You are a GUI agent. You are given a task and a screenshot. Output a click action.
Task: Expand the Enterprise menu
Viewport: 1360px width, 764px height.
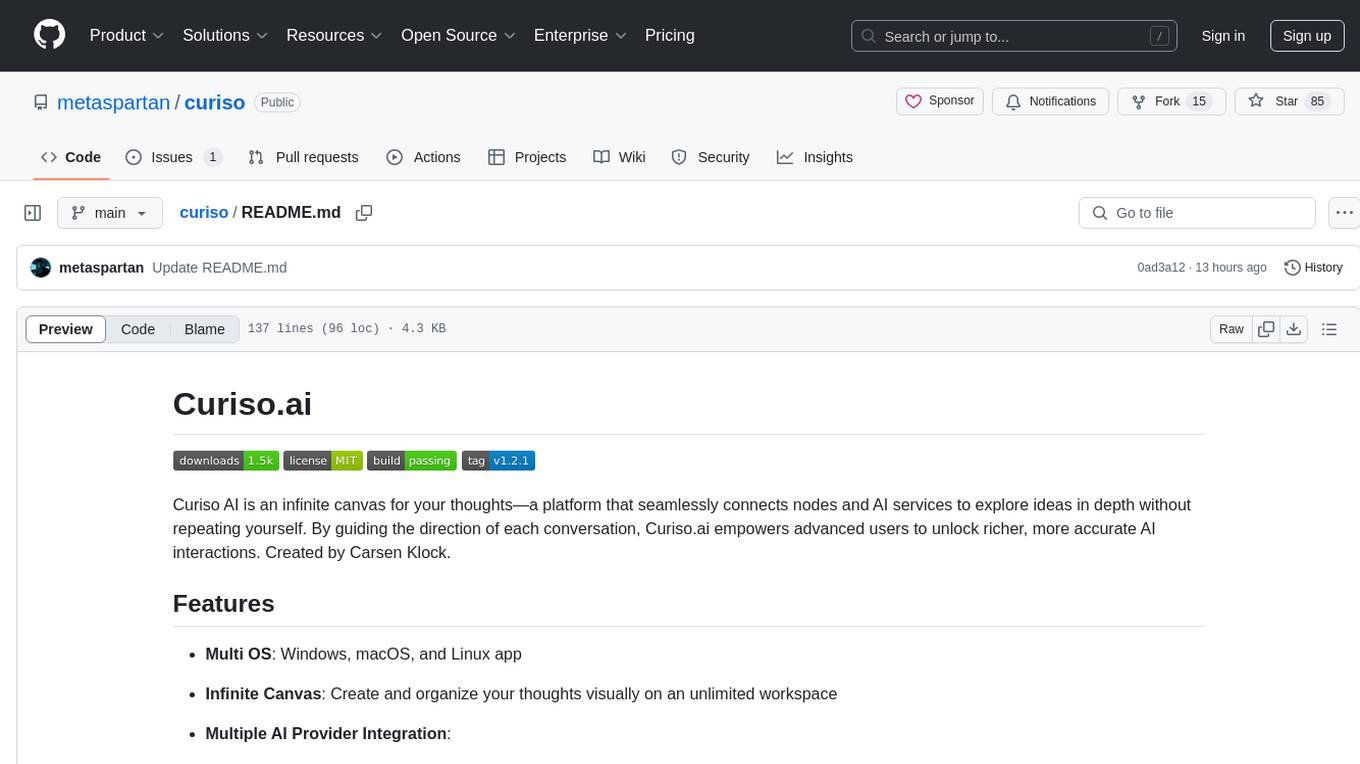(x=580, y=35)
